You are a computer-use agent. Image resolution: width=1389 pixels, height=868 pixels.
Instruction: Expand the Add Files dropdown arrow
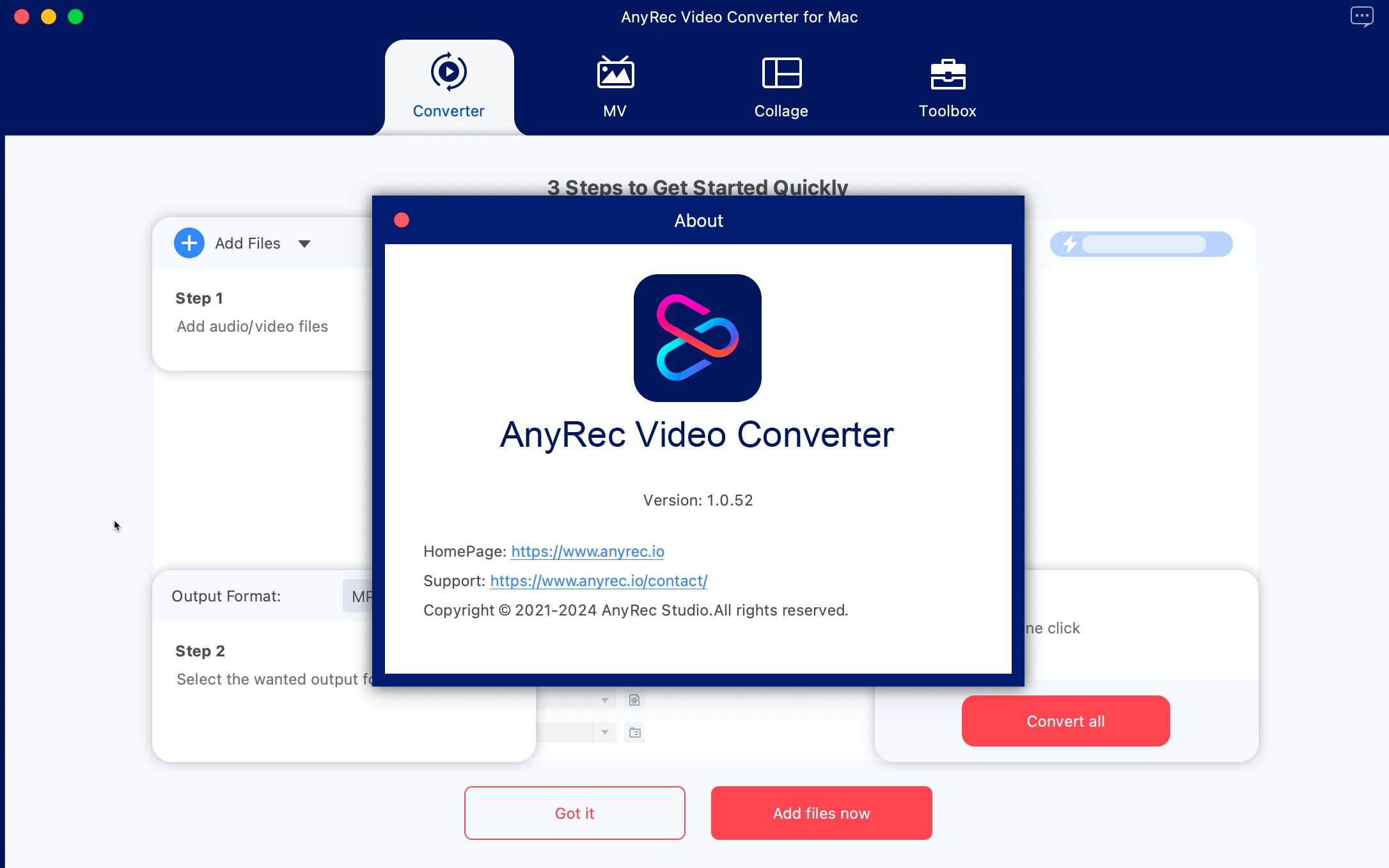pos(304,244)
